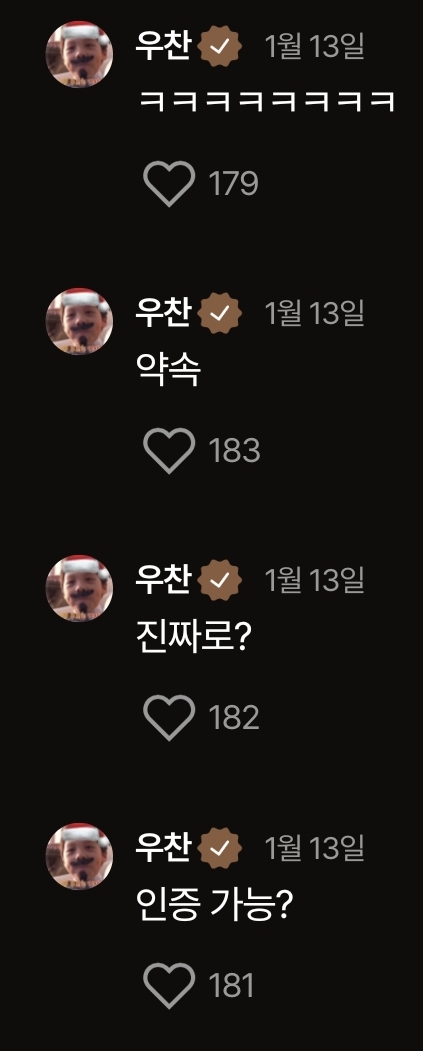423x1051 pixels.
Task: Select the 인증 가능? comment text
Action: (216, 905)
